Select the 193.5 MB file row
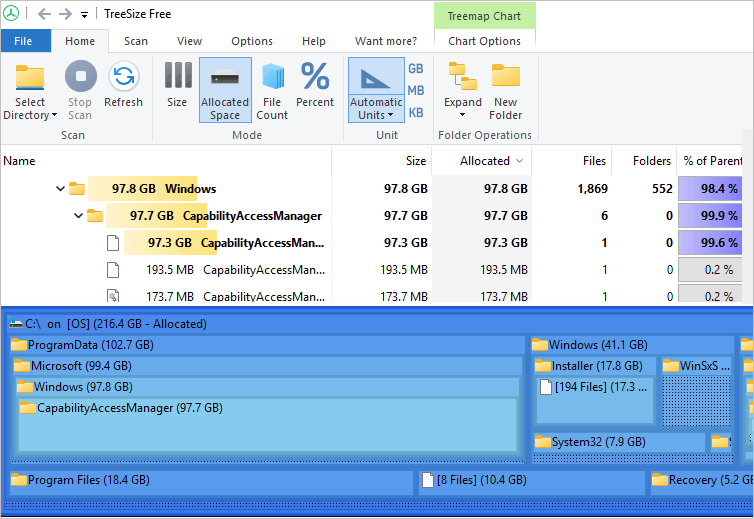 371,269
